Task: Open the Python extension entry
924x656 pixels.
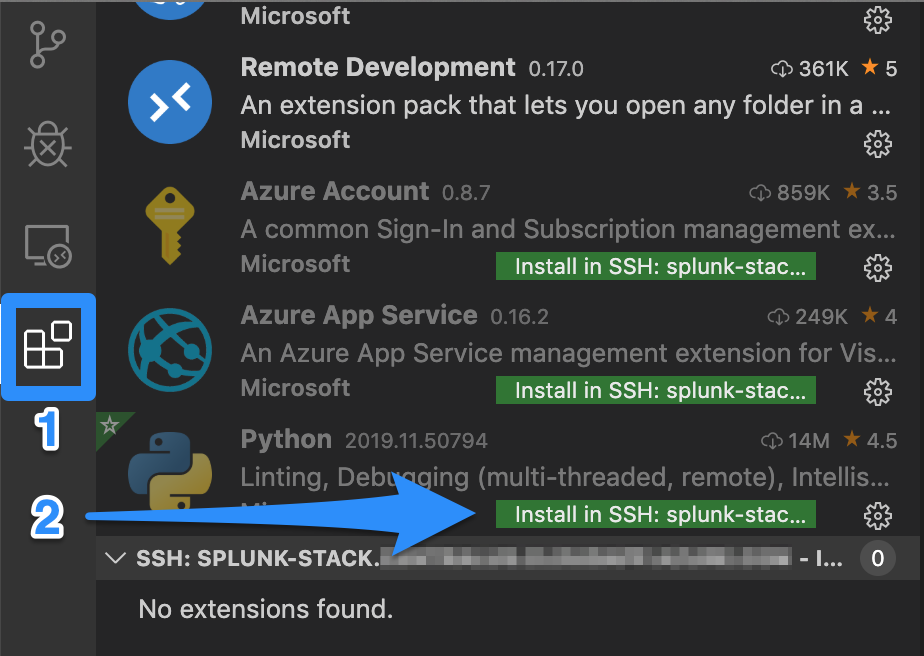Action: coord(286,440)
